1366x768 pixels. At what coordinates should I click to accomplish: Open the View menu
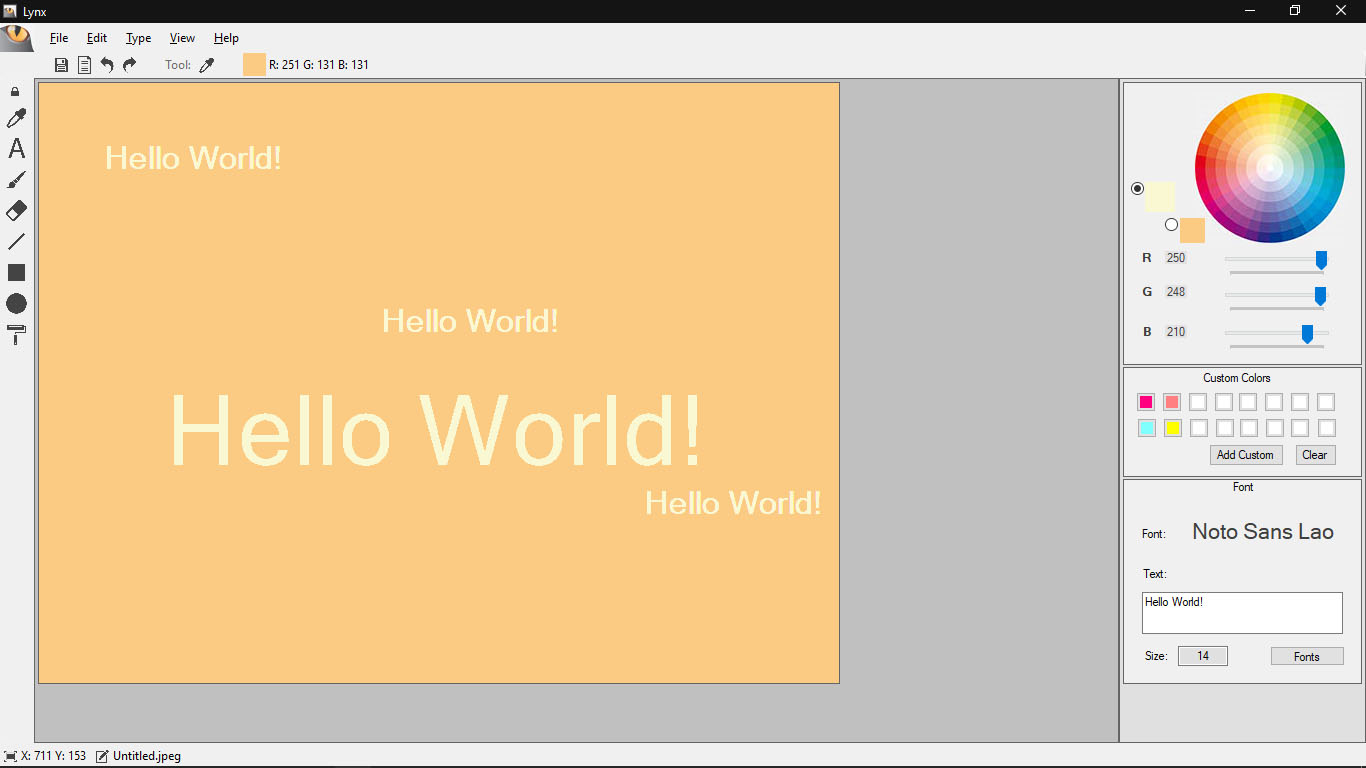182,38
